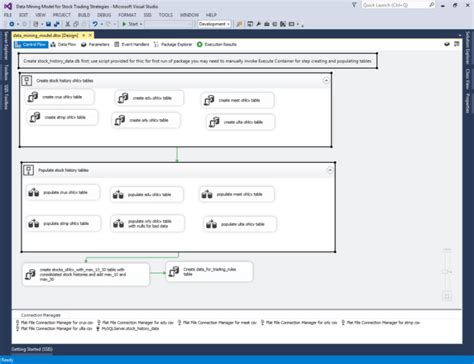Image resolution: width=474 pixels, height=364 pixels.
Task: Click the Cut scissors icon
Action: point(68,24)
